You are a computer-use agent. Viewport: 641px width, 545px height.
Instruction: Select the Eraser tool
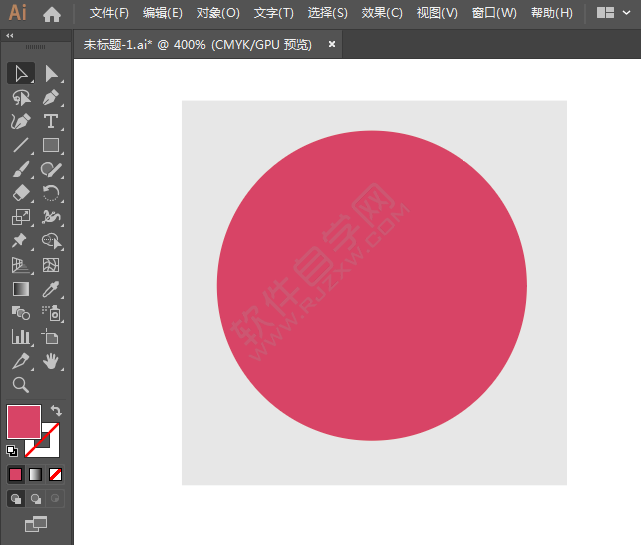click(21, 193)
